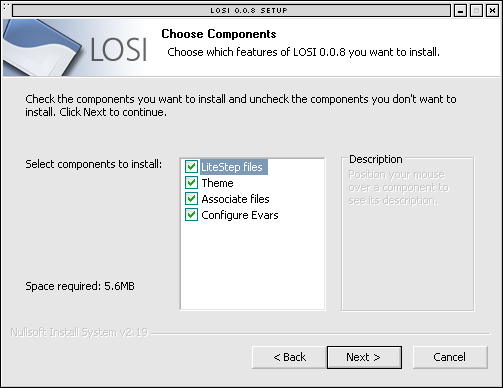Close the LOSI setup window

point(492,11)
